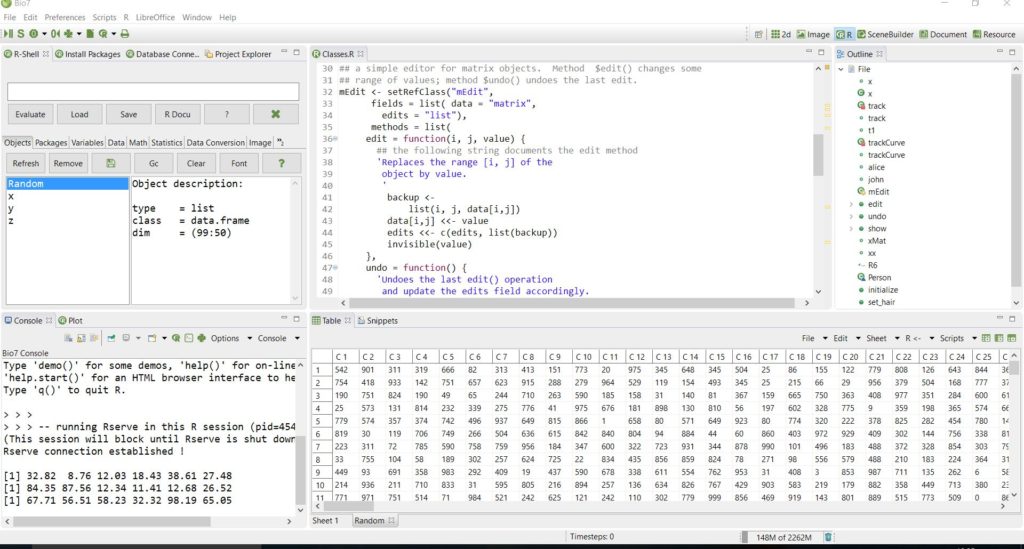Screen dimensions: 1024x549
Task: Click the R-Shell expression input field
Action: pos(153,91)
